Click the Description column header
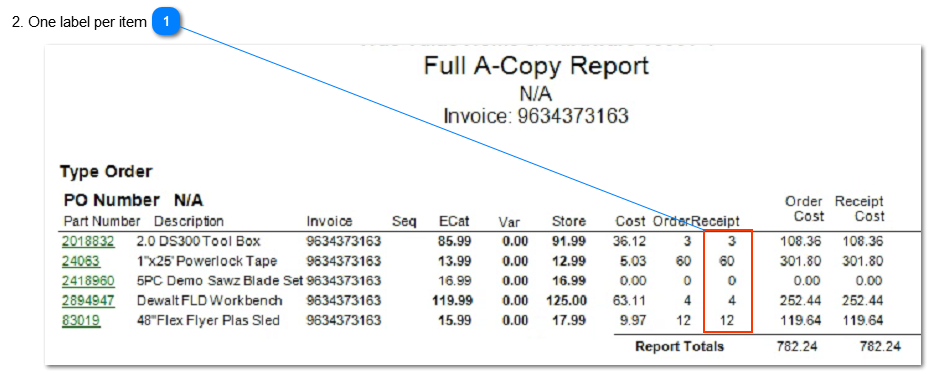 (189, 222)
